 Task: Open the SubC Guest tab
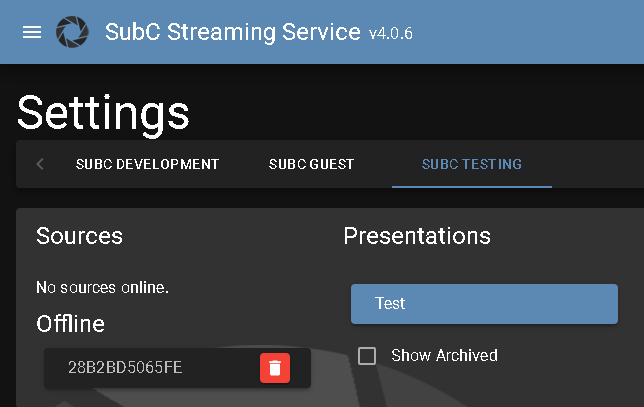(x=311, y=164)
